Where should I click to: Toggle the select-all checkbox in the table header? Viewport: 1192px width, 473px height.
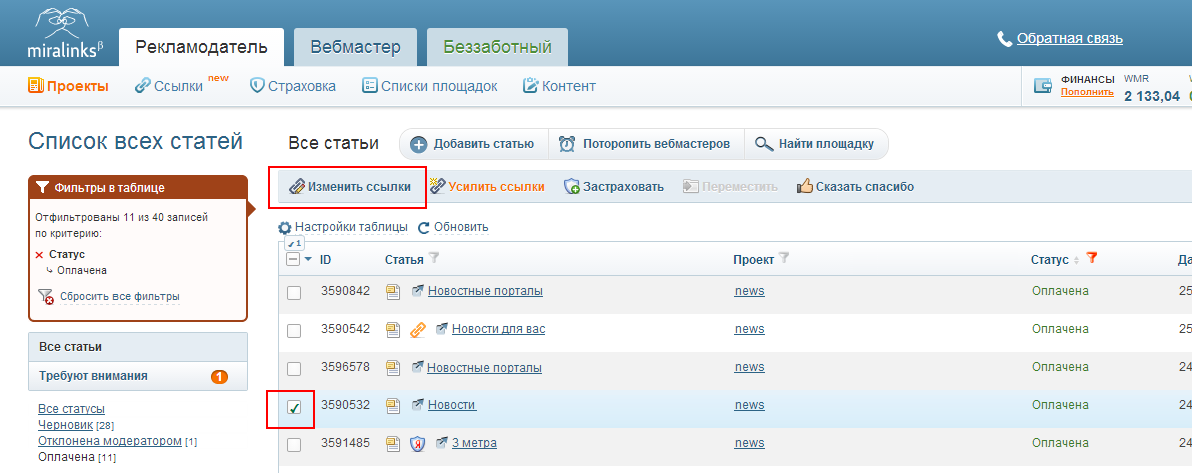coord(293,259)
